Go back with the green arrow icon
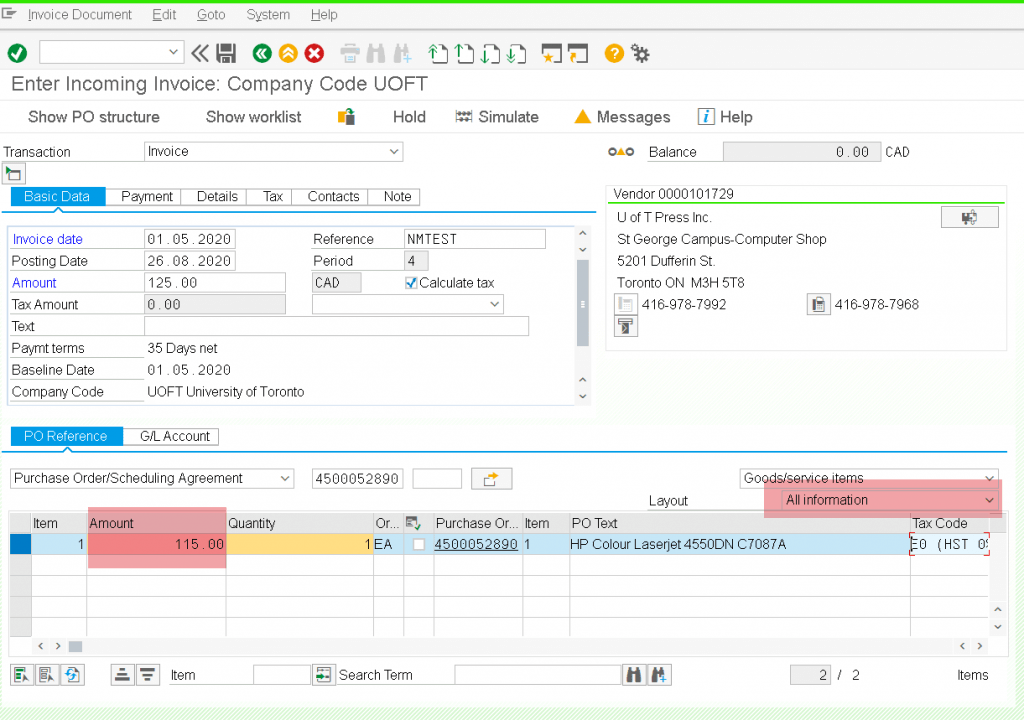 click(x=262, y=52)
